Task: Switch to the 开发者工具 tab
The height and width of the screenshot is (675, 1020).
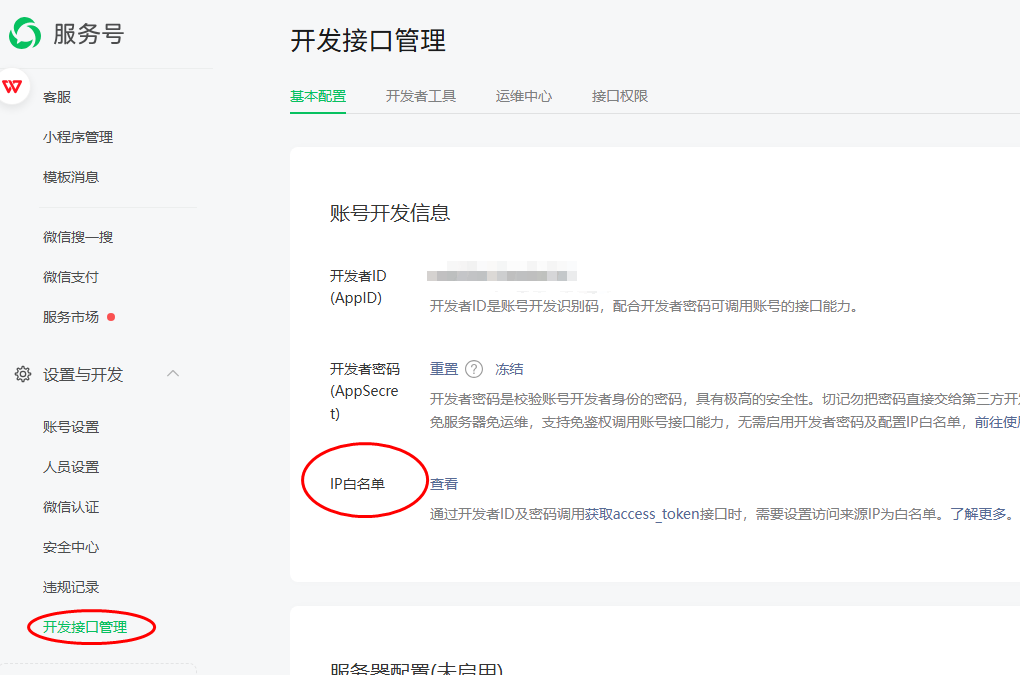Action: point(421,96)
